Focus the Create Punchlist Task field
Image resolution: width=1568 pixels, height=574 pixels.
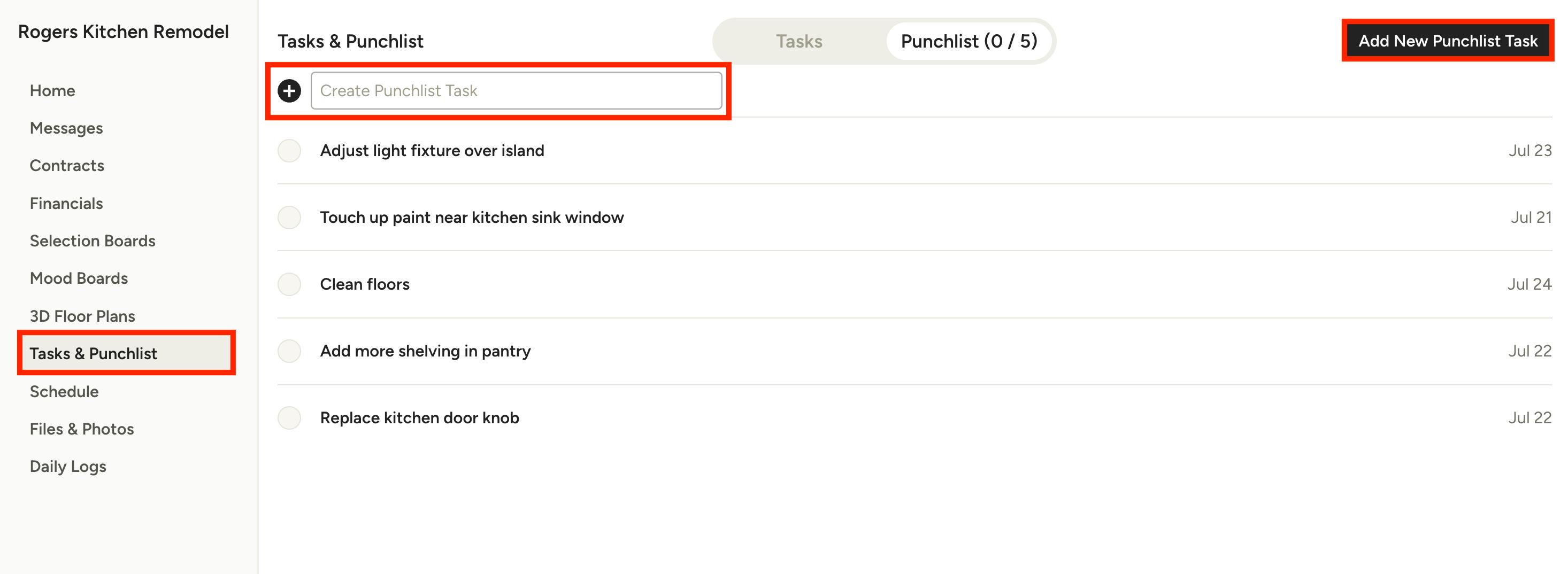(x=516, y=91)
